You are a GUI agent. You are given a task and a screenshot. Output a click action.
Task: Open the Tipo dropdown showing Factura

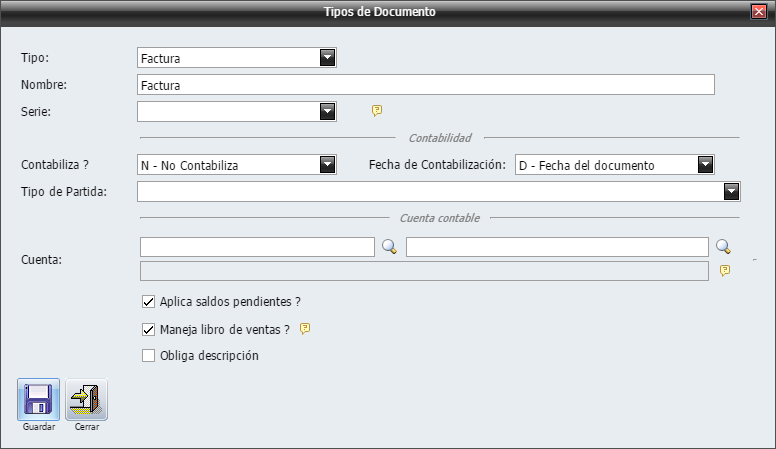[327, 58]
